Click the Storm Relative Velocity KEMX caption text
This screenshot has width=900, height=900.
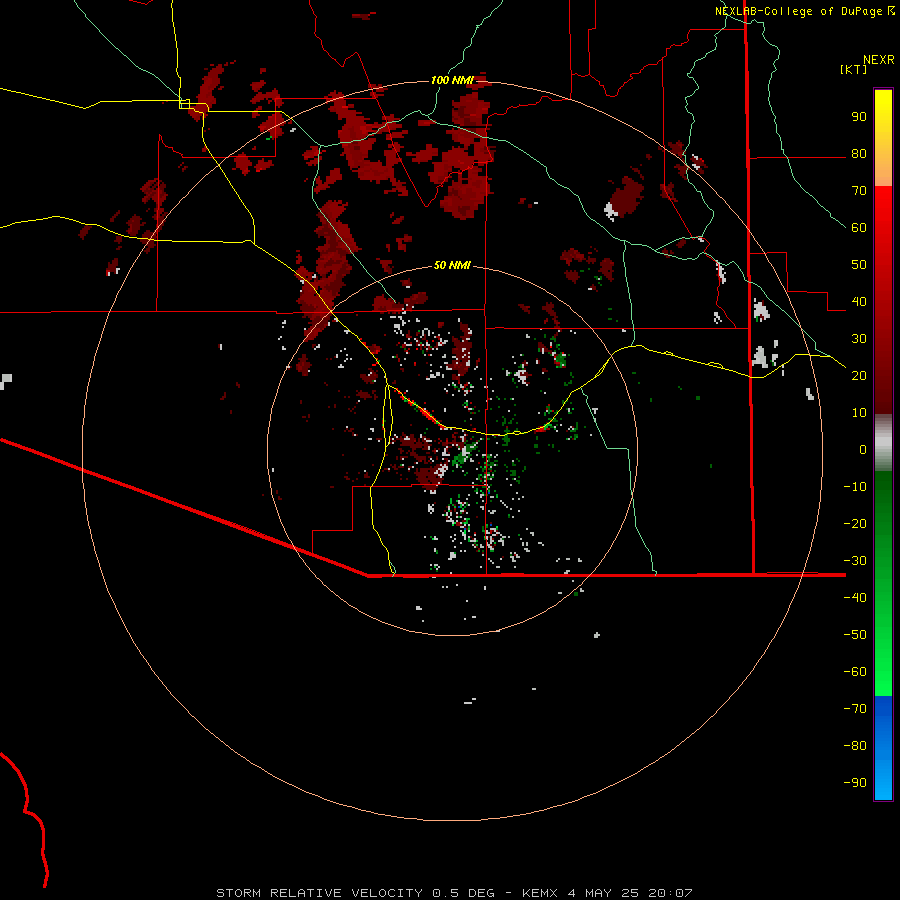pos(454,893)
